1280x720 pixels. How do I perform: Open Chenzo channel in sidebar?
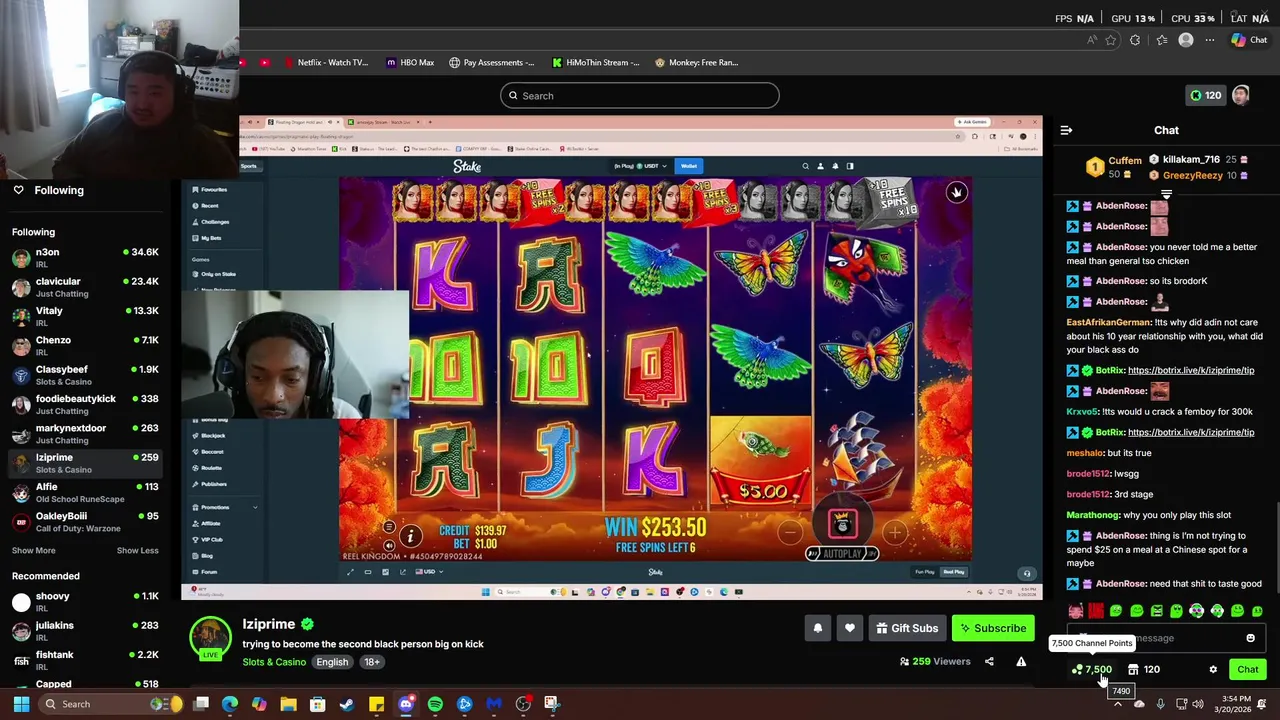85,346
